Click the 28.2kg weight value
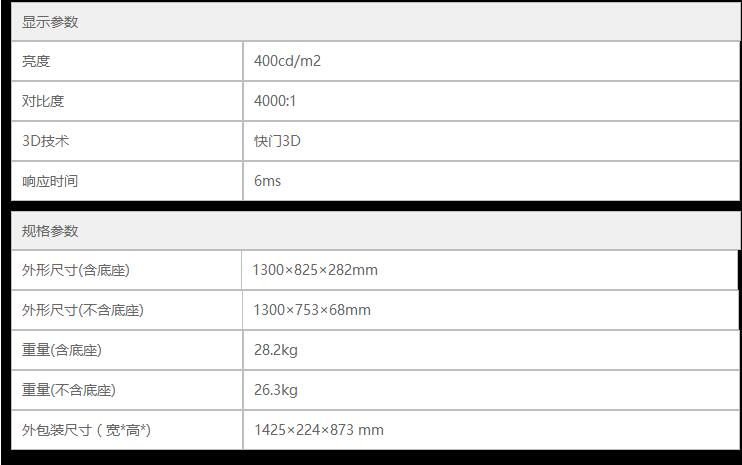This screenshot has width=742, height=465. tap(275, 350)
